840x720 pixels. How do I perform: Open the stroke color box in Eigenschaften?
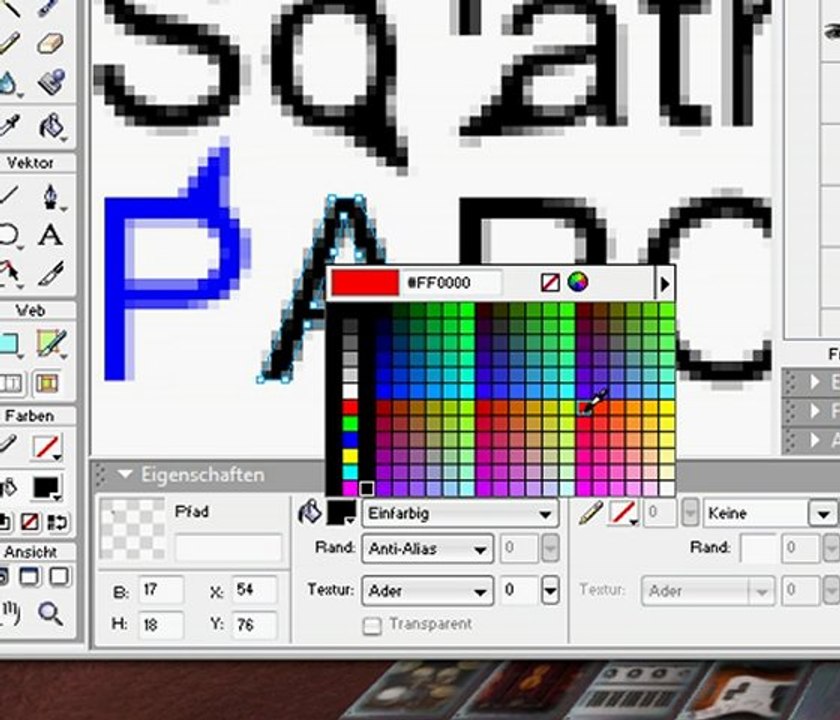click(x=623, y=513)
